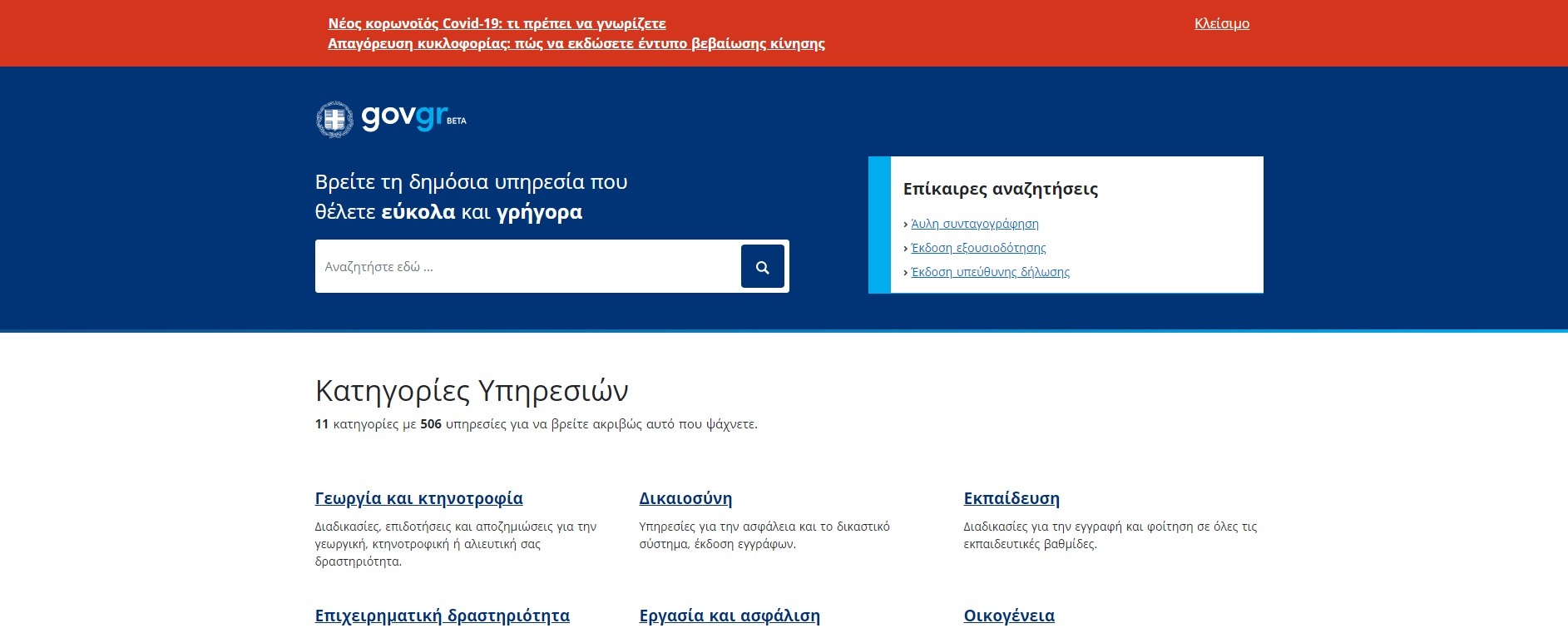Open the Επιχειρηματική δραστηριότητα category
1568x633 pixels.
pos(442,616)
